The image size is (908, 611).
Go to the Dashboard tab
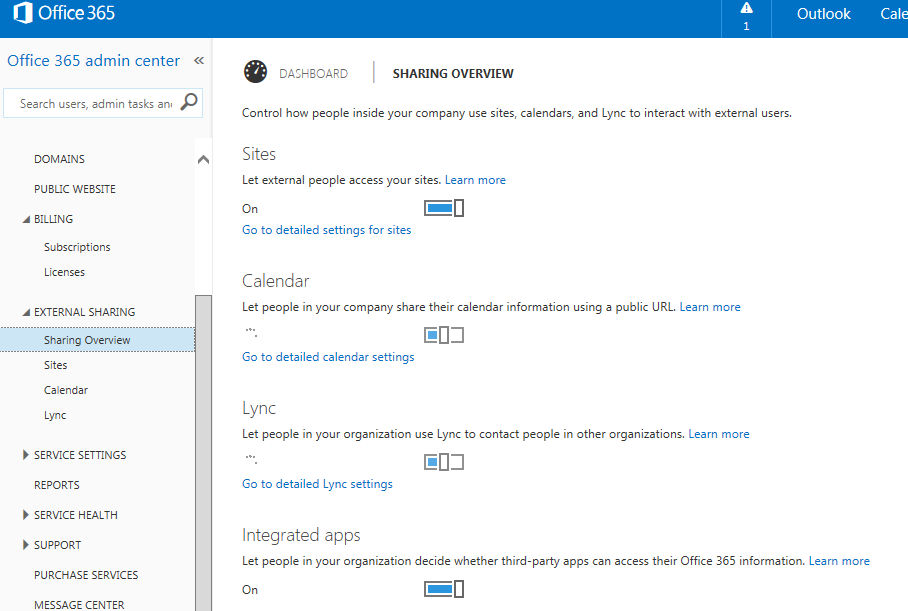pos(313,74)
